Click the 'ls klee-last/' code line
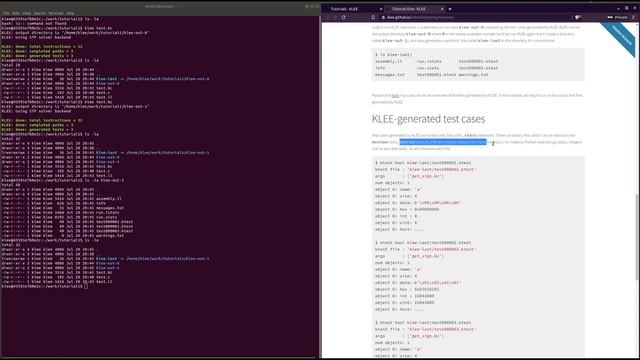 pos(393,55)
